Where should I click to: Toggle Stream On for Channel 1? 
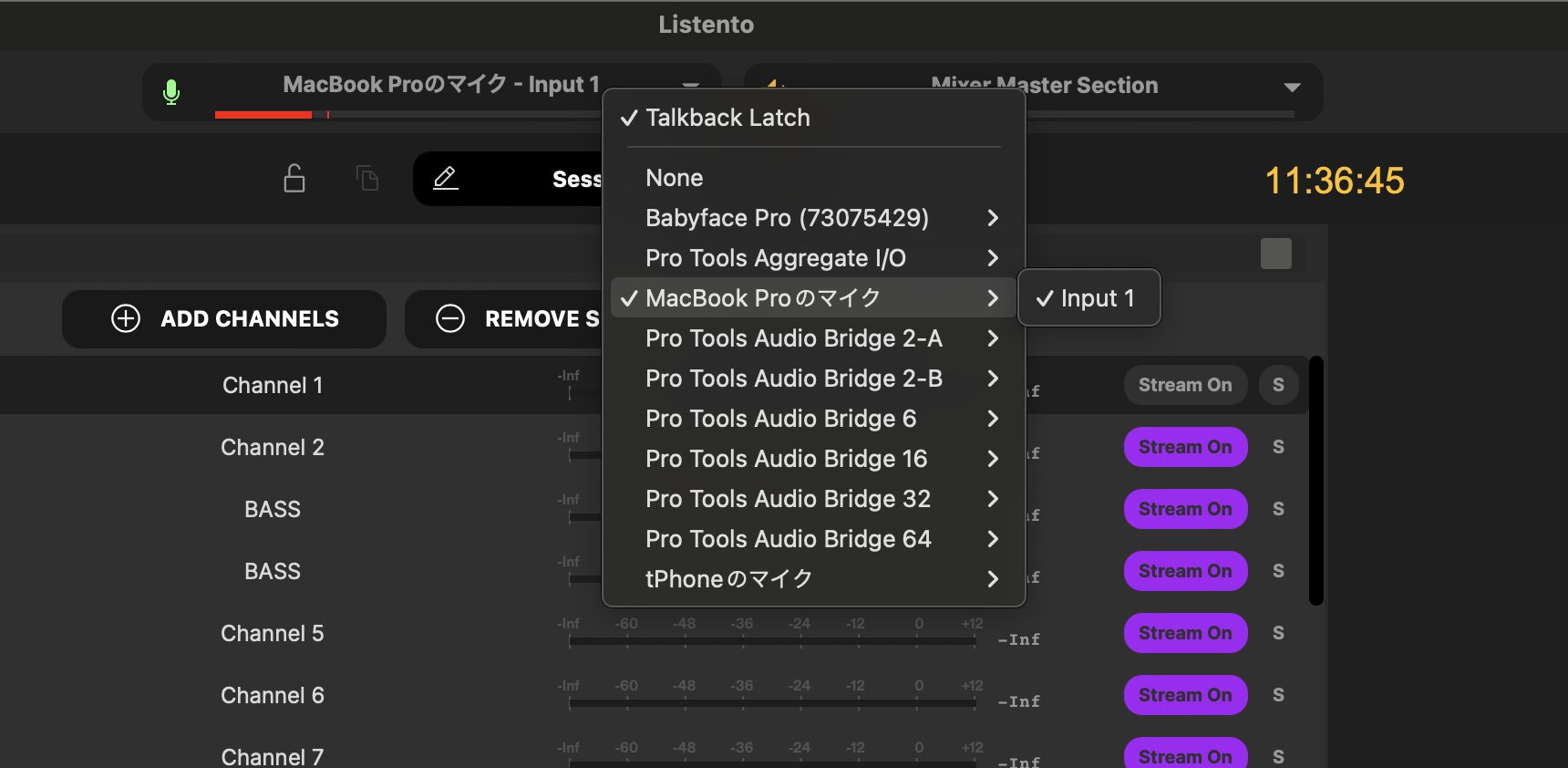pyautogui.click(x=1185, y=385)
